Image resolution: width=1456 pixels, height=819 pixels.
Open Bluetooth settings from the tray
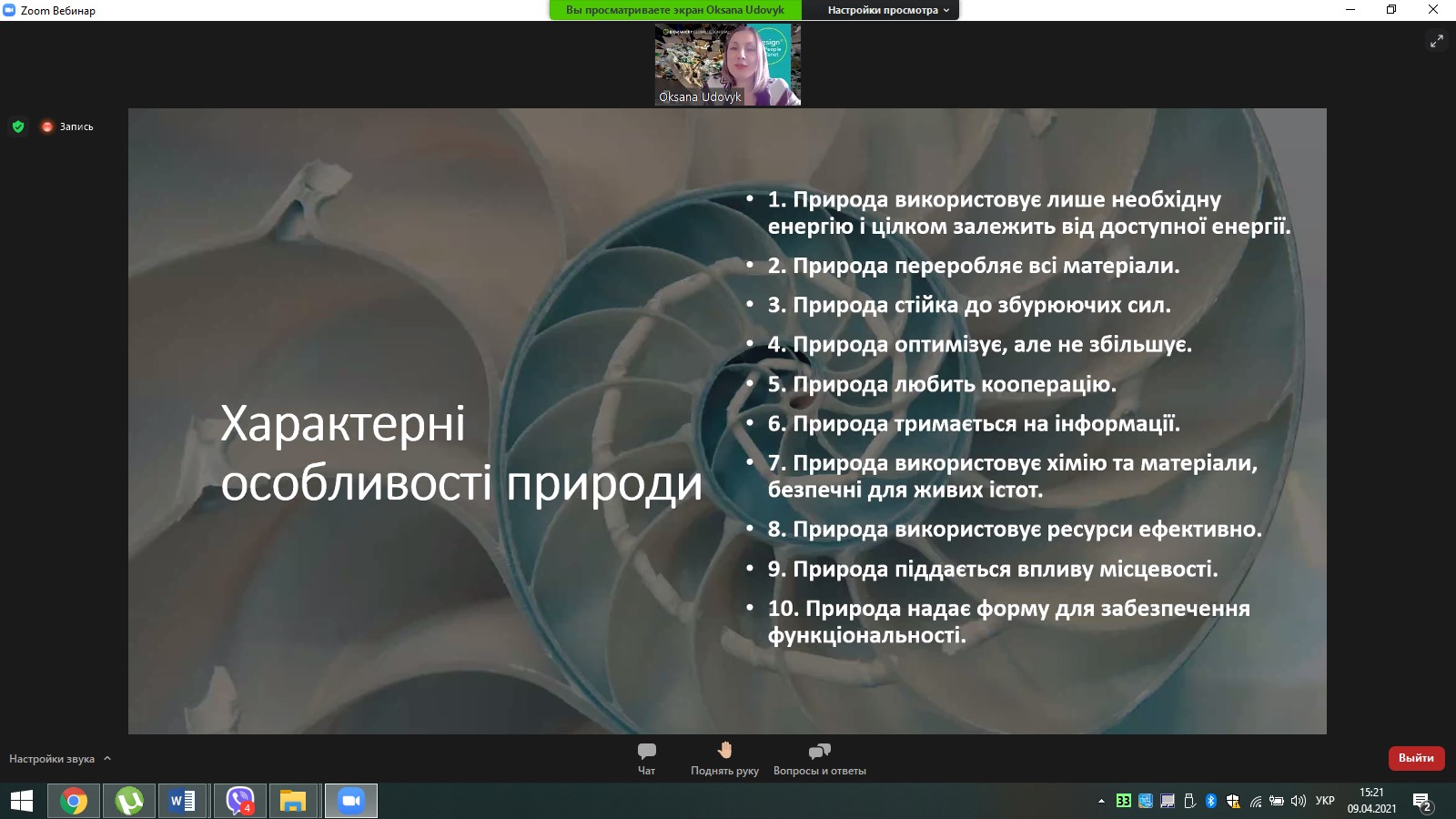(1210, 801)
